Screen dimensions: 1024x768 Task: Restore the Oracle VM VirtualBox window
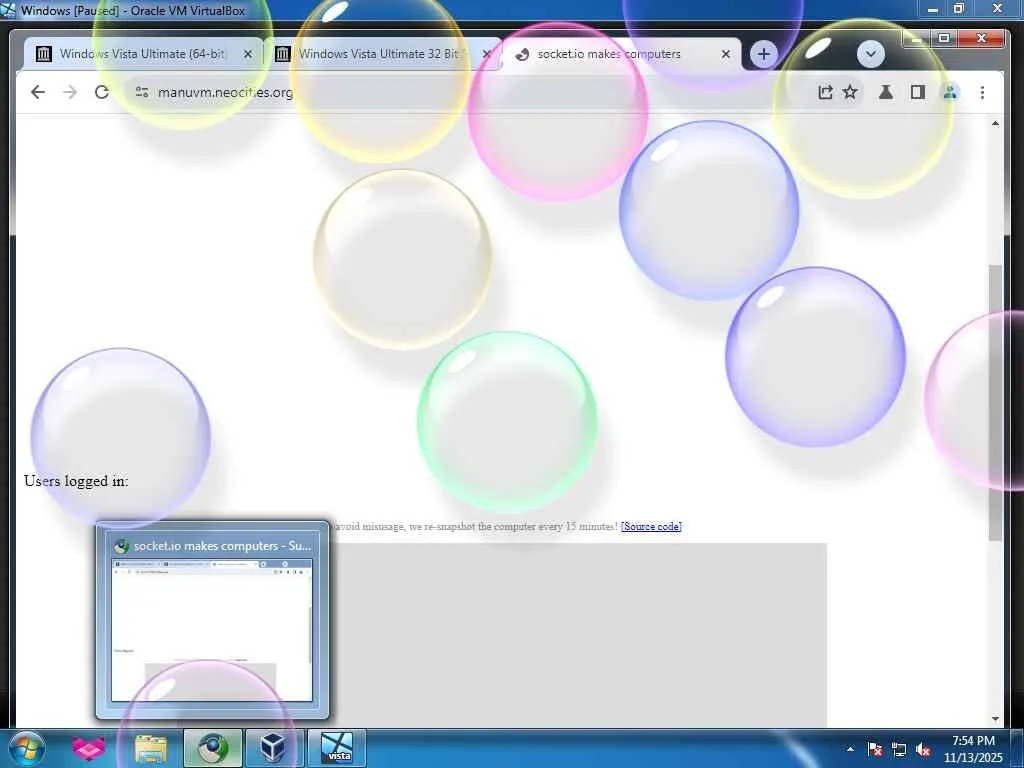click(x=959, y=9)
